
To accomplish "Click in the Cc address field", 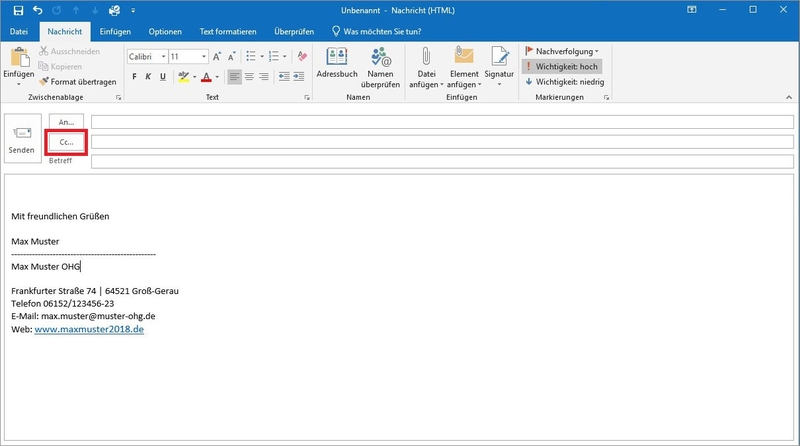I will click(x=442, y=142).
